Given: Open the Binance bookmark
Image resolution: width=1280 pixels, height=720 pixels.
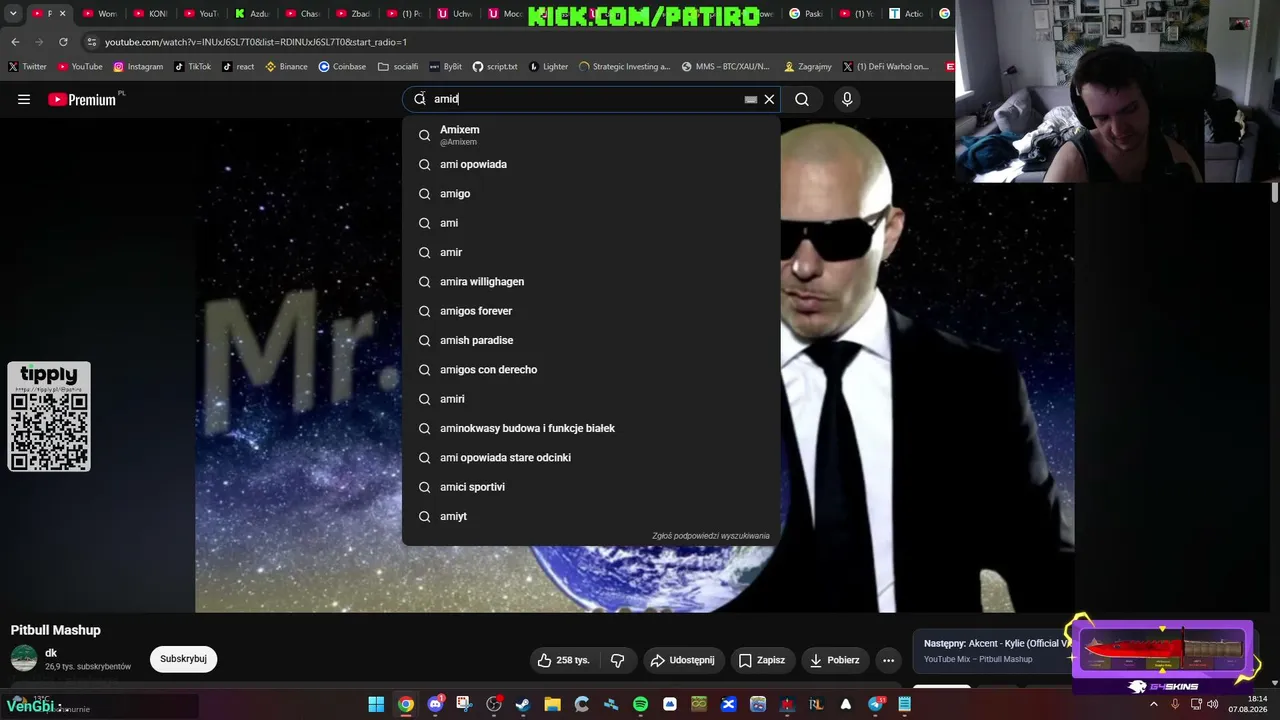Looking at the screenshot, I should [x=286, y=67].
